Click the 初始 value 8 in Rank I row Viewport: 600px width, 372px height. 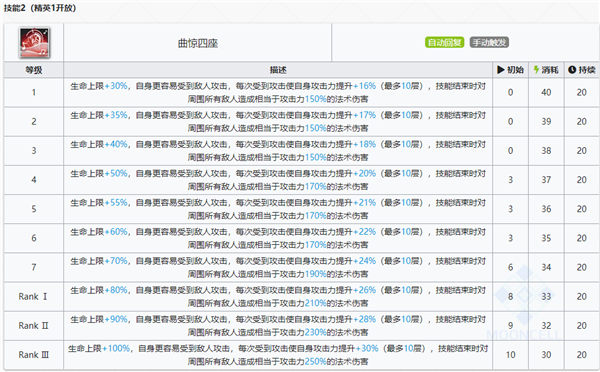click(510, 297)
